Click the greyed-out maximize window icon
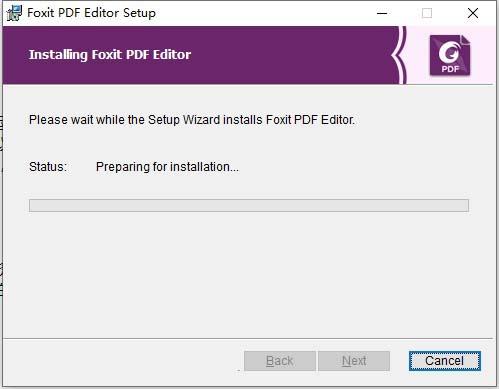 tap(427, 13)
